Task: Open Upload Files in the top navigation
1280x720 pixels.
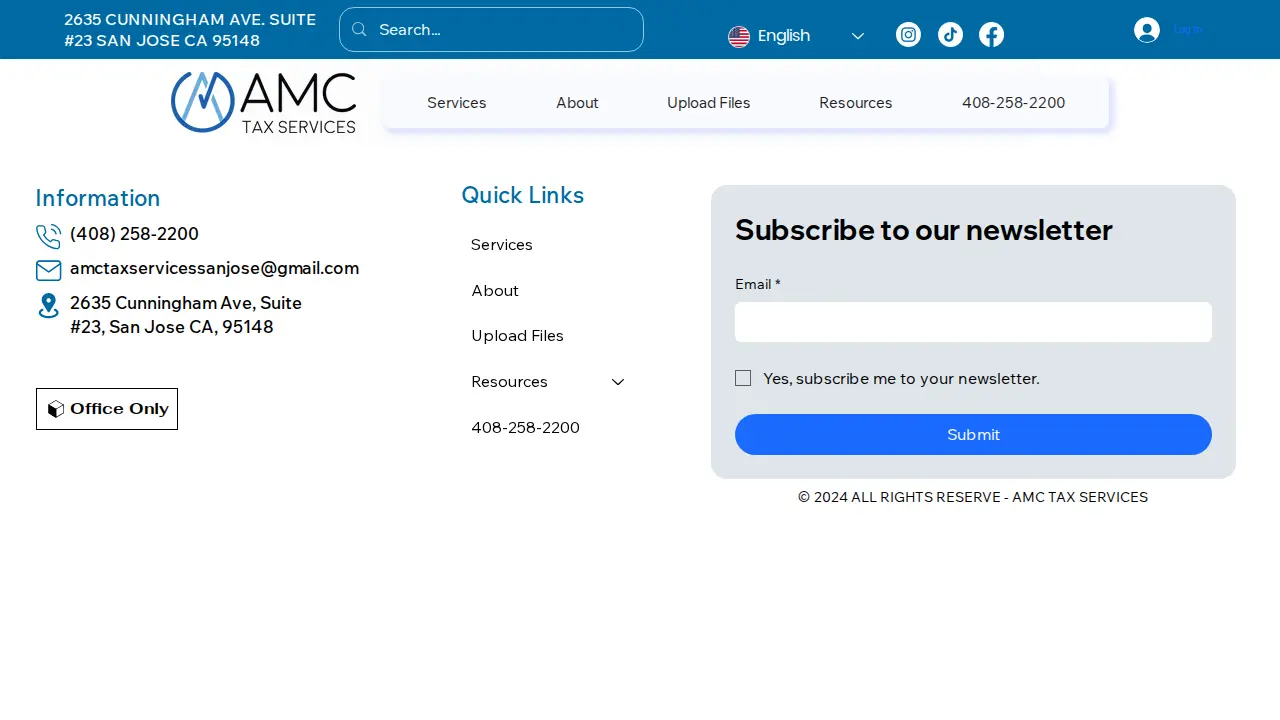Action: point(709,103)
